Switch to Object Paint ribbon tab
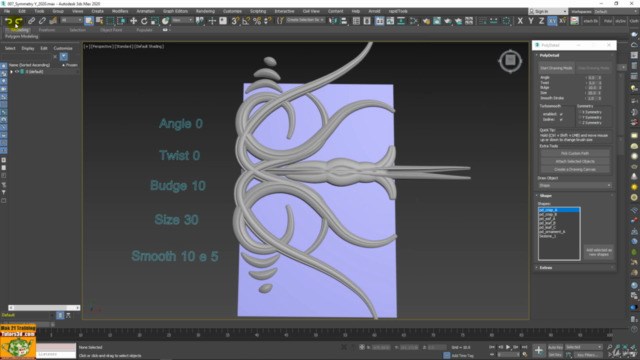This screenshot has width=640, height=360. coord(111,30)
